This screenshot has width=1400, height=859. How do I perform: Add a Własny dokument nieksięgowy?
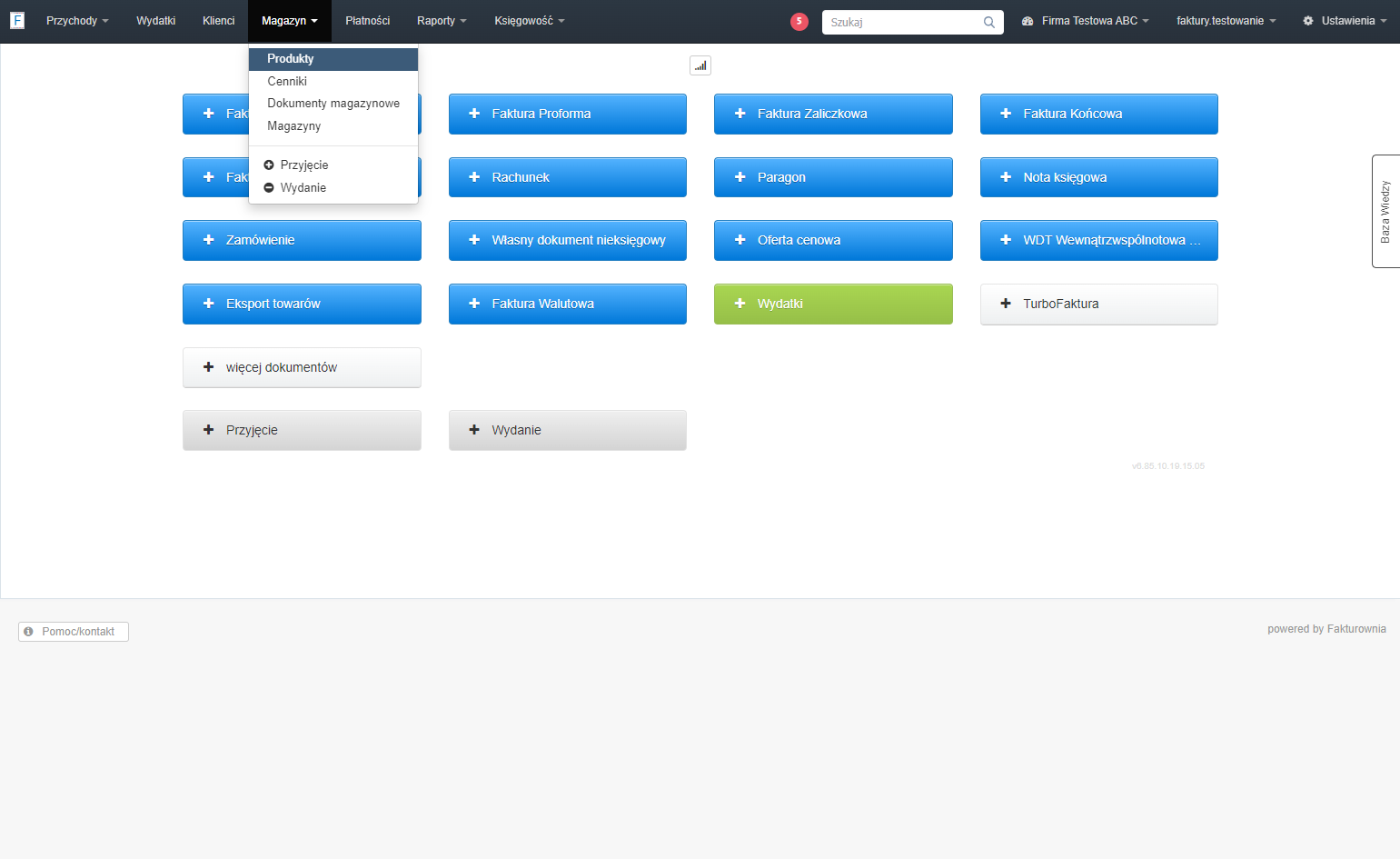pos(568,240)
